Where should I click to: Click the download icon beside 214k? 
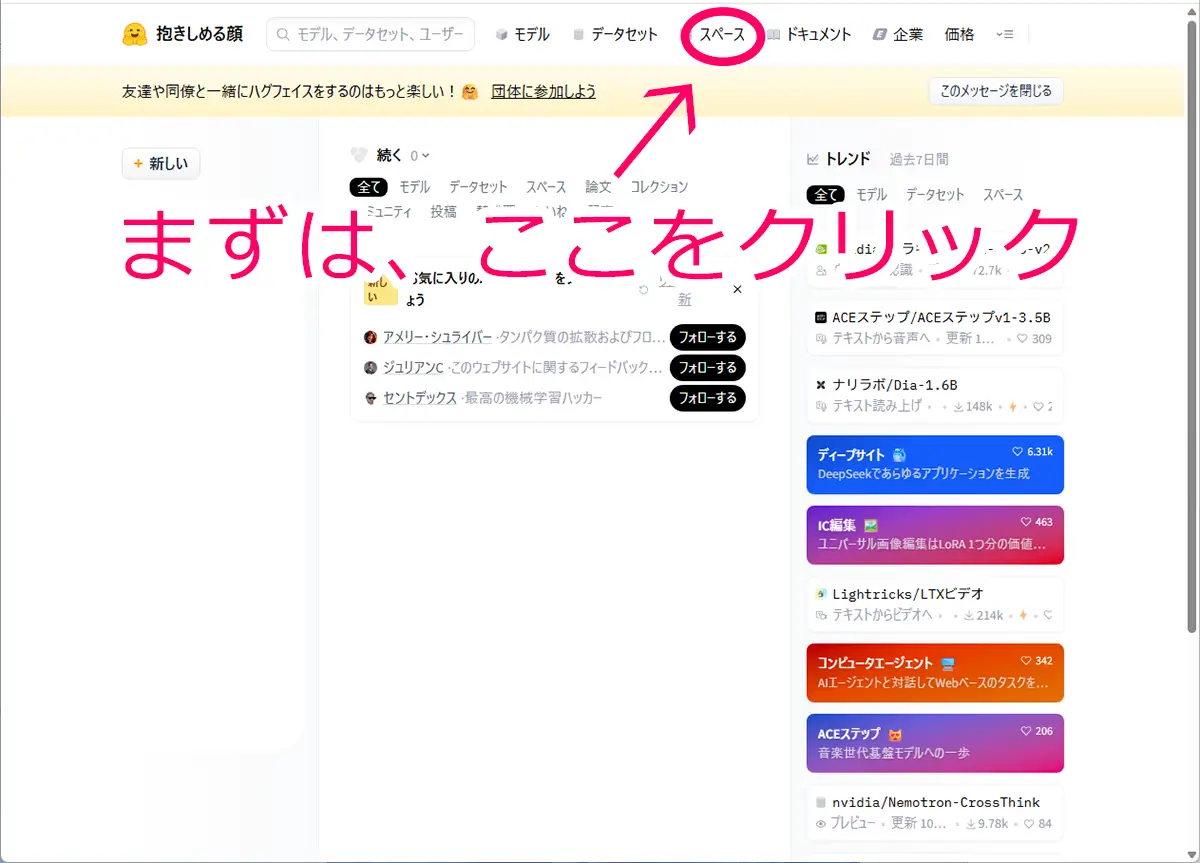(x=969, y=615)
